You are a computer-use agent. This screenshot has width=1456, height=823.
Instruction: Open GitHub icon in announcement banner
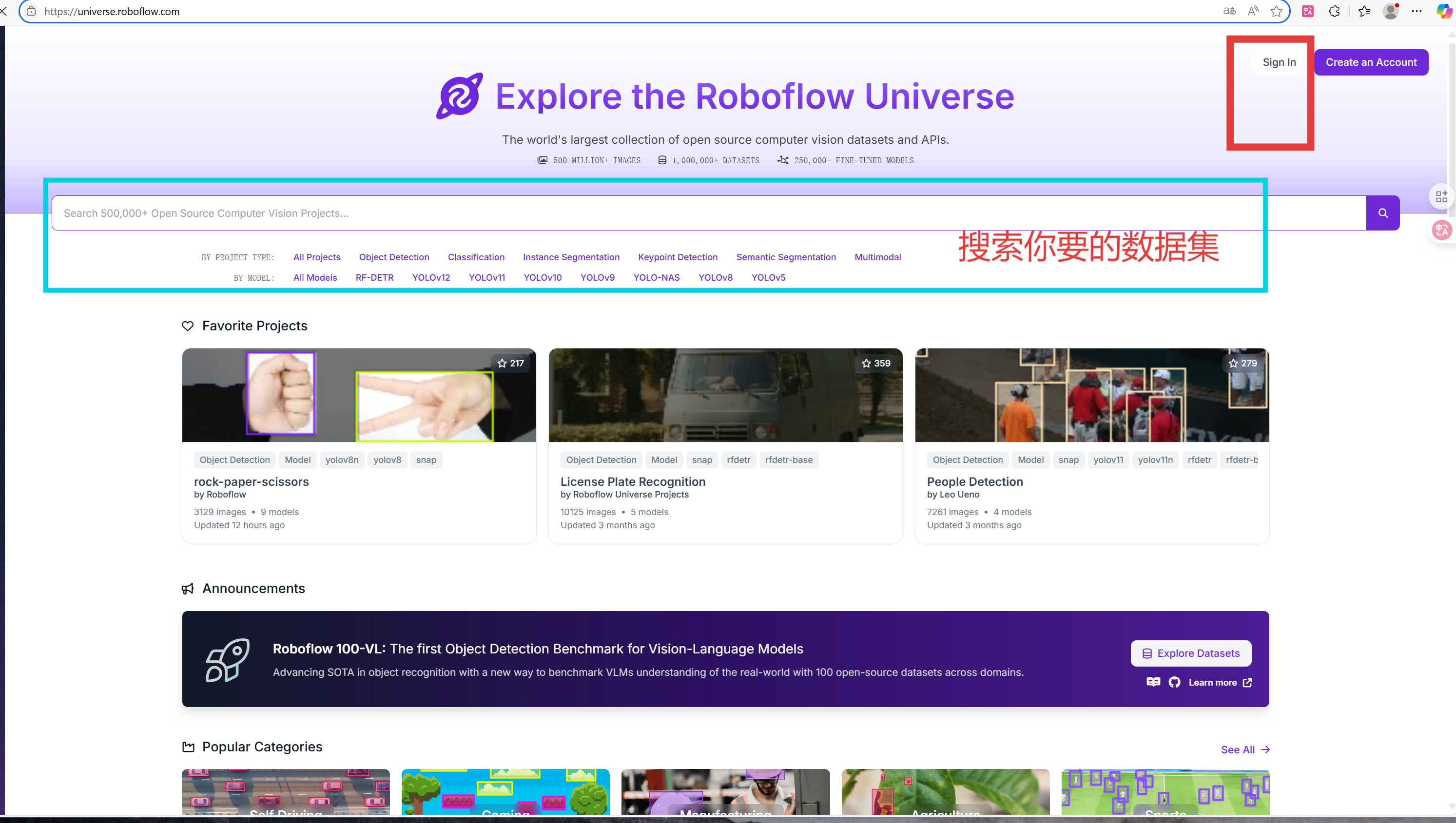click(1174, 682)
